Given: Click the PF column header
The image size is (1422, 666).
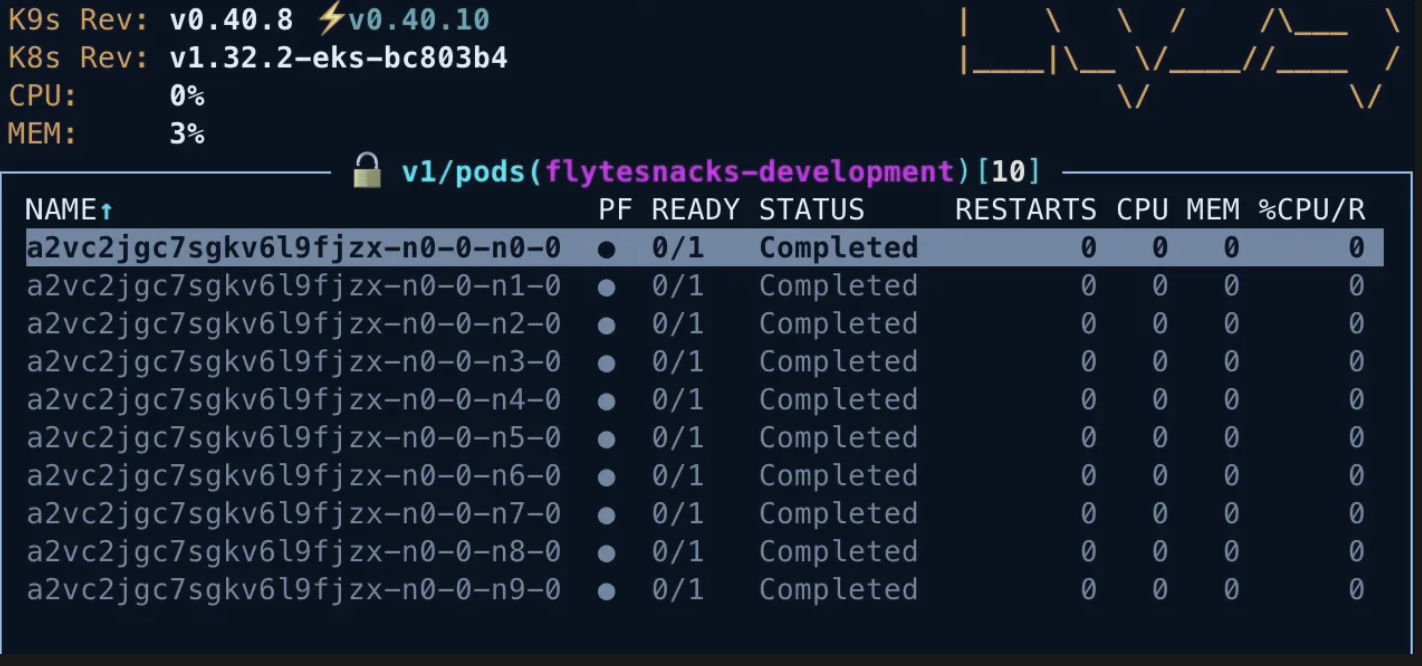Looking at the screenshot, I should point(615,210).
